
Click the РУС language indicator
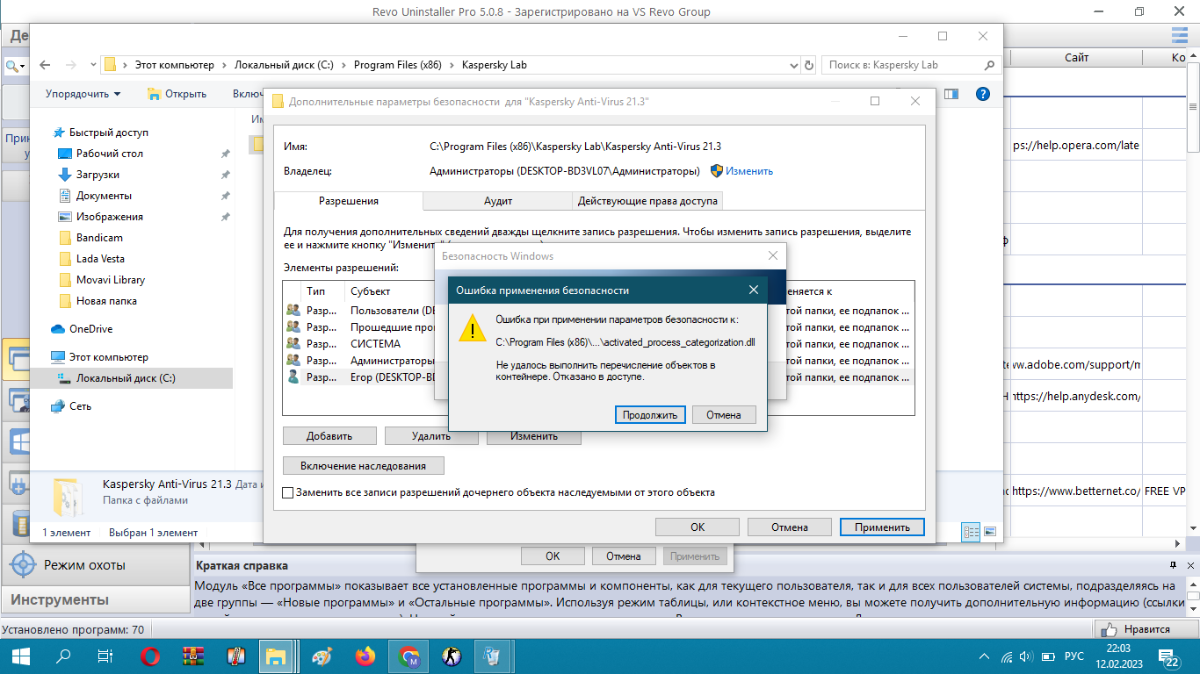click(1073, 657)
